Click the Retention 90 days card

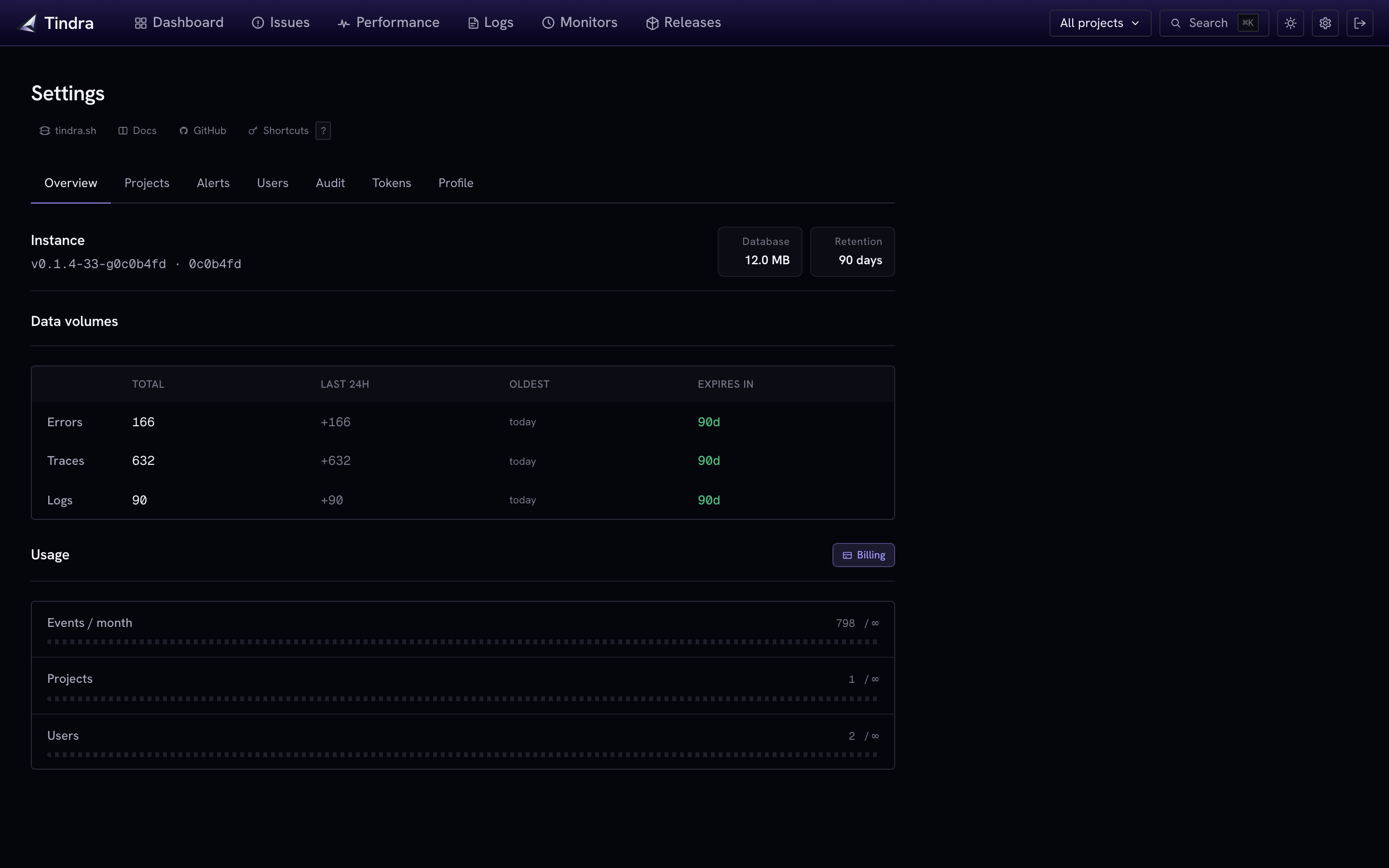(852, 251)
